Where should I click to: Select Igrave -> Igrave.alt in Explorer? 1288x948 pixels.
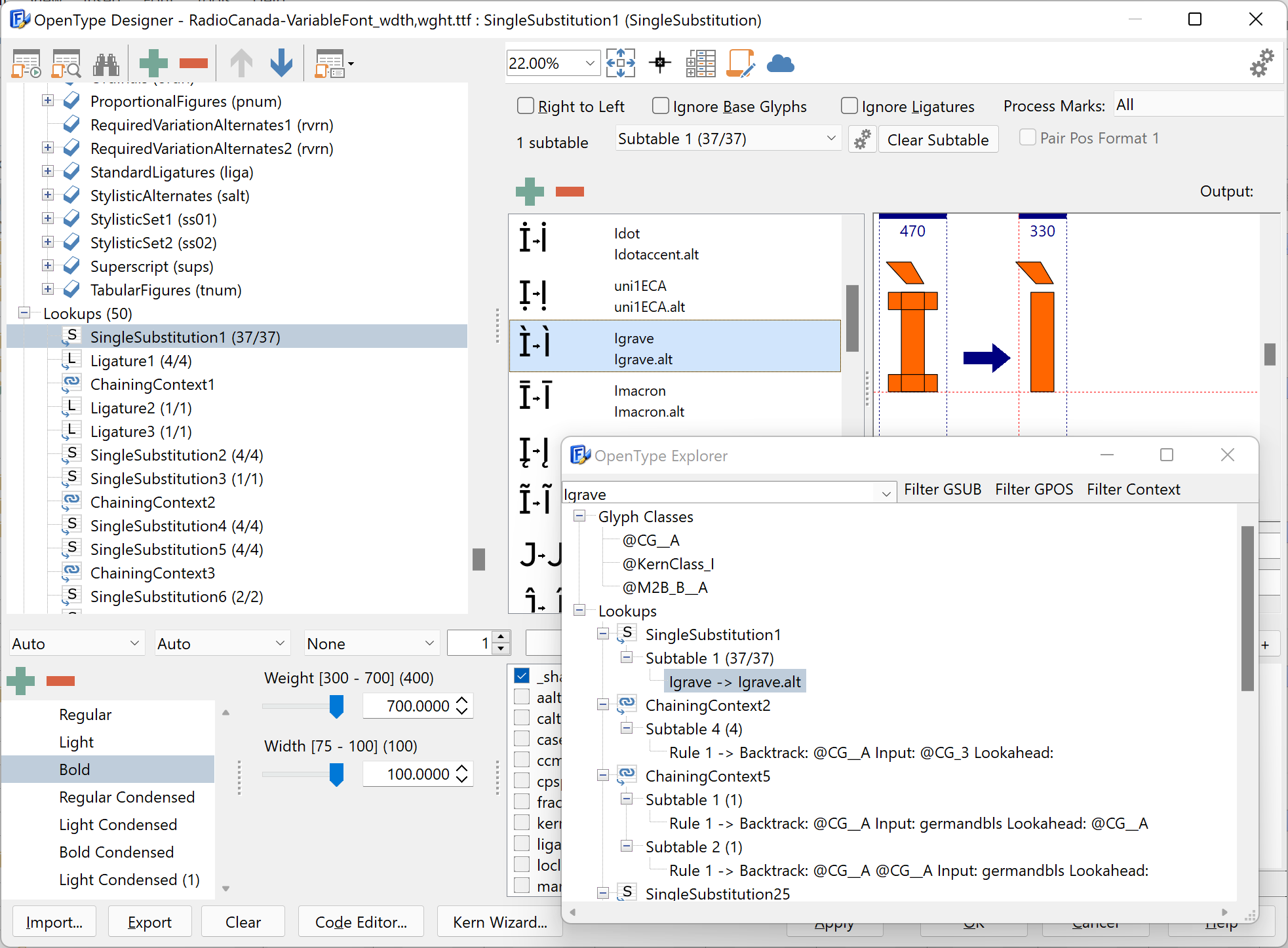735,682
